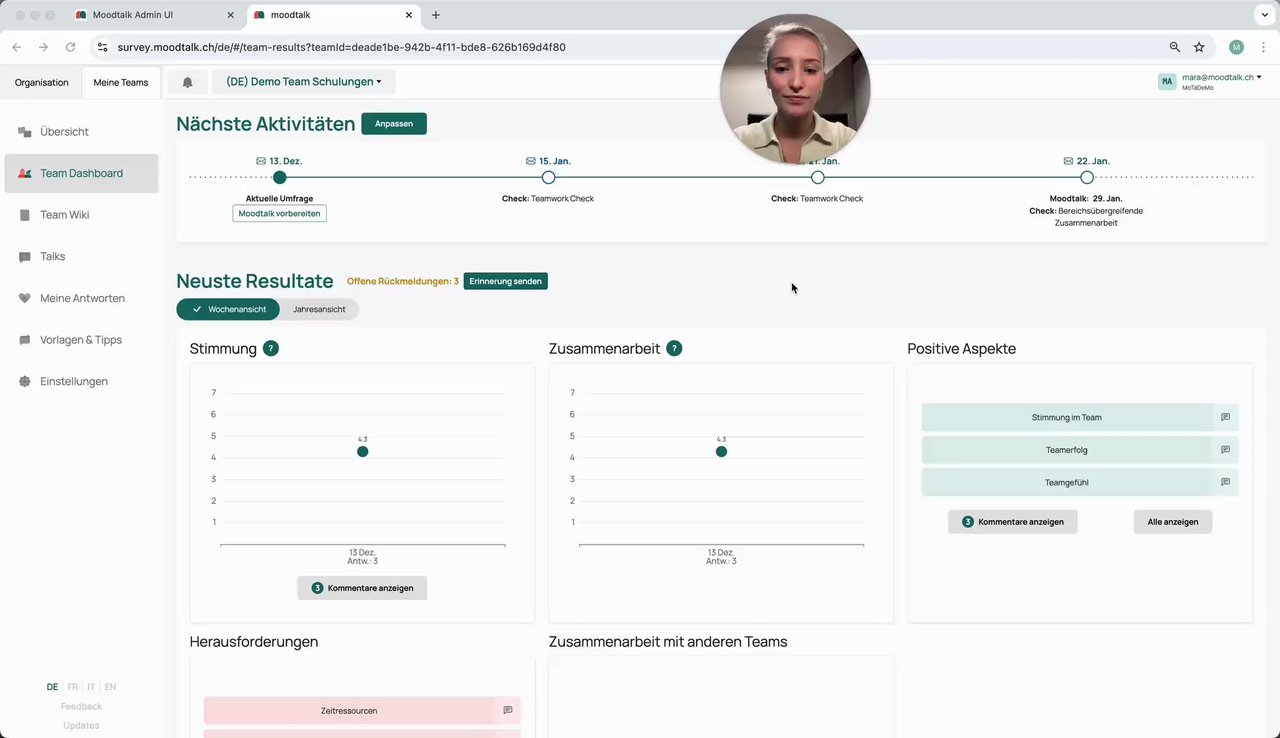
Task: Click the browser forward arrow
Action: click(43, 47)
